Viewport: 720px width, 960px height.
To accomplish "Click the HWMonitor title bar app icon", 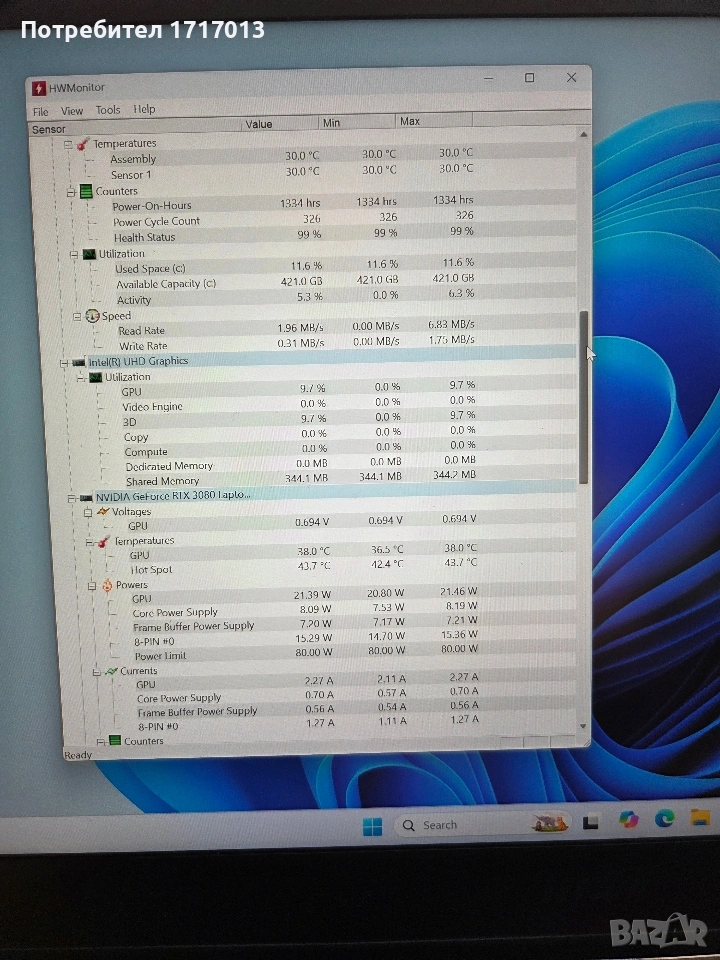I will point(40,88).
